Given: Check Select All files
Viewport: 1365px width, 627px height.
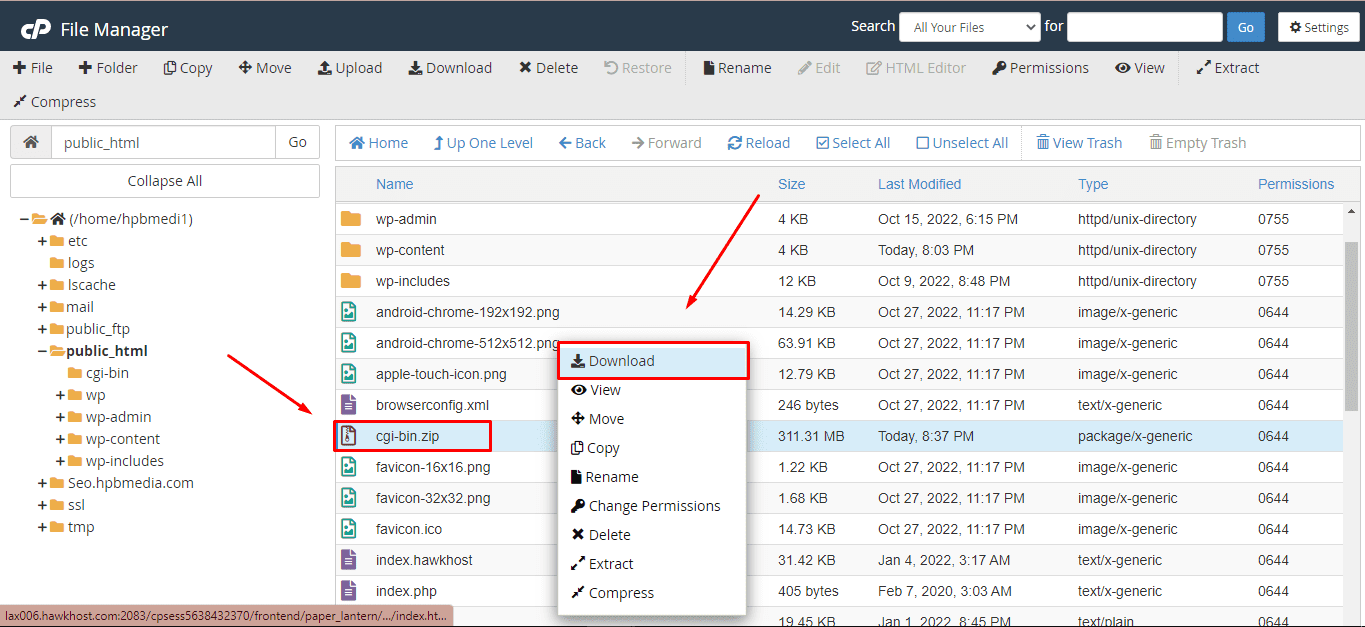Looking at the screenshot, I should pos(823,143).
